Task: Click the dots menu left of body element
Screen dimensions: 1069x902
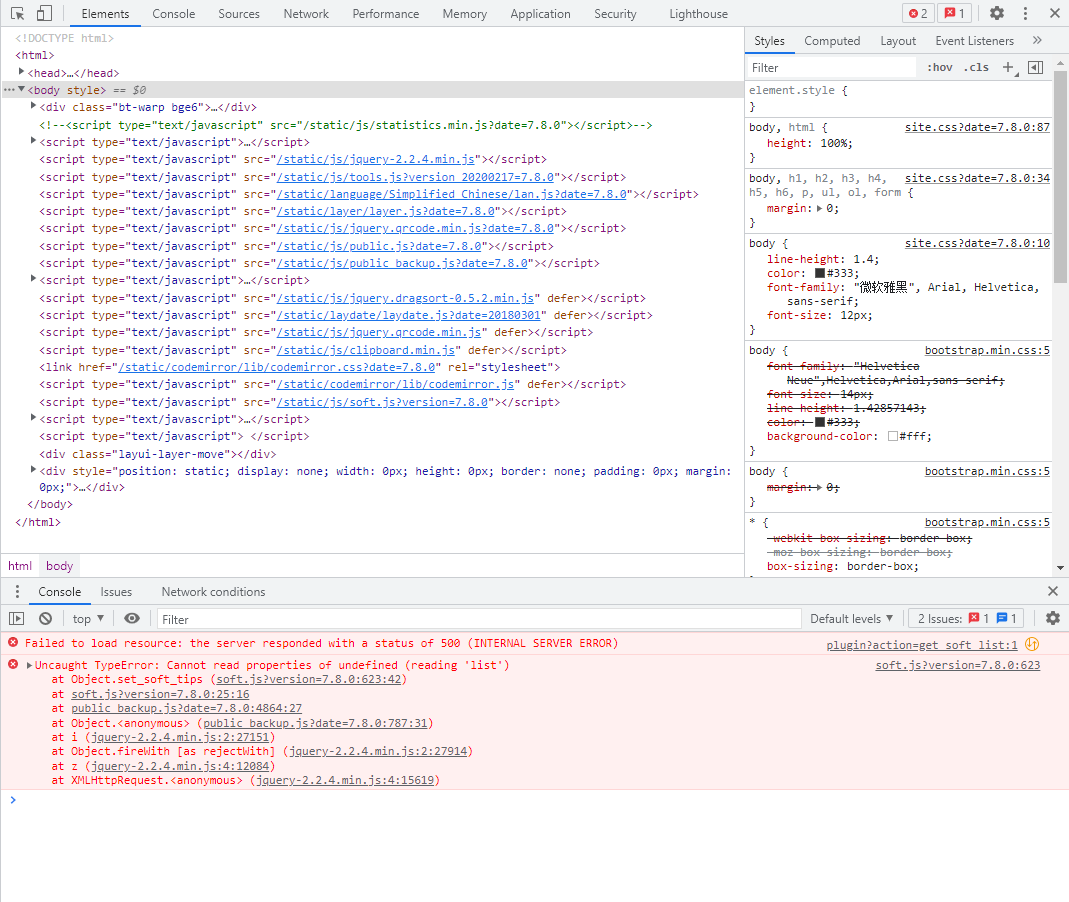Action: click(x=9, y=89)
